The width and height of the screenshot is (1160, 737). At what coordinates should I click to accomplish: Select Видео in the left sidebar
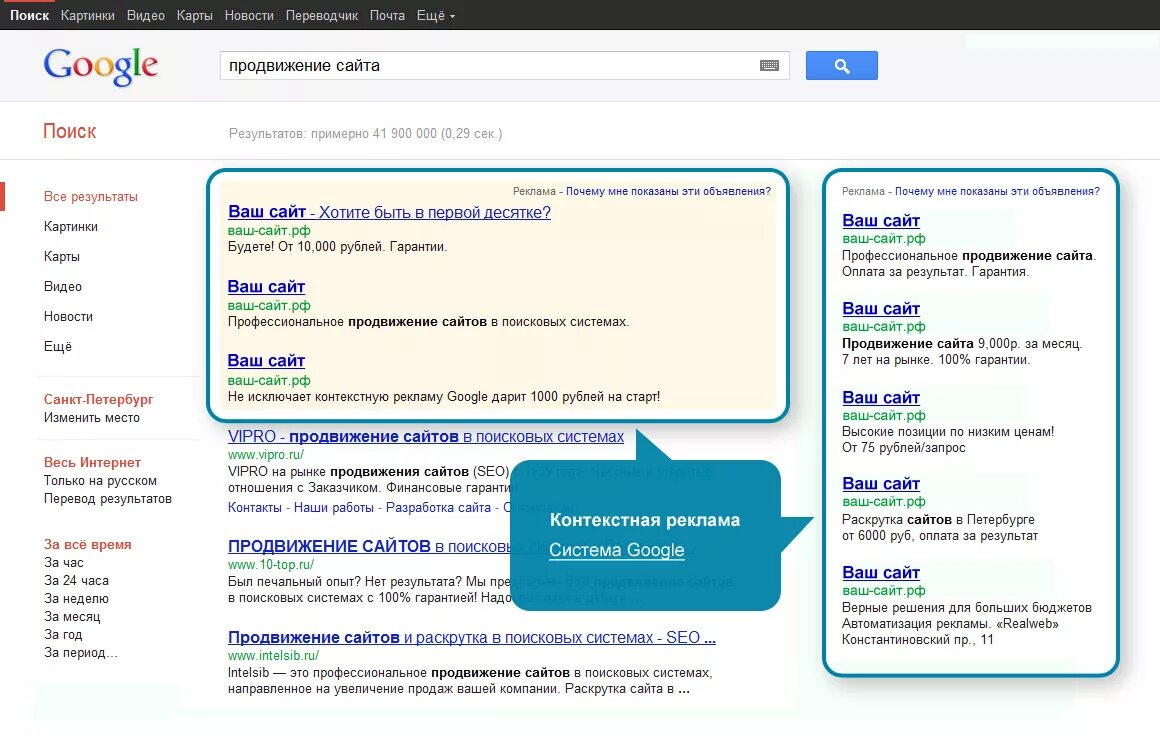tap(63, 286)
